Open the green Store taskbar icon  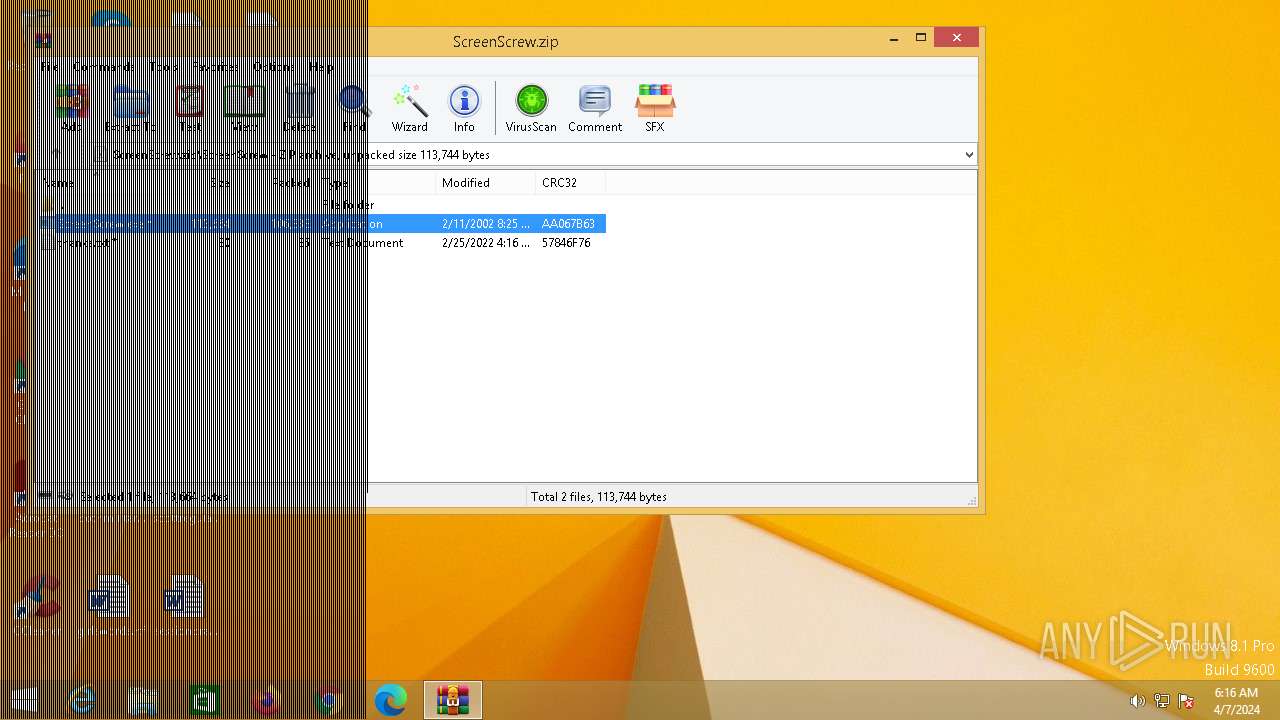205,701
